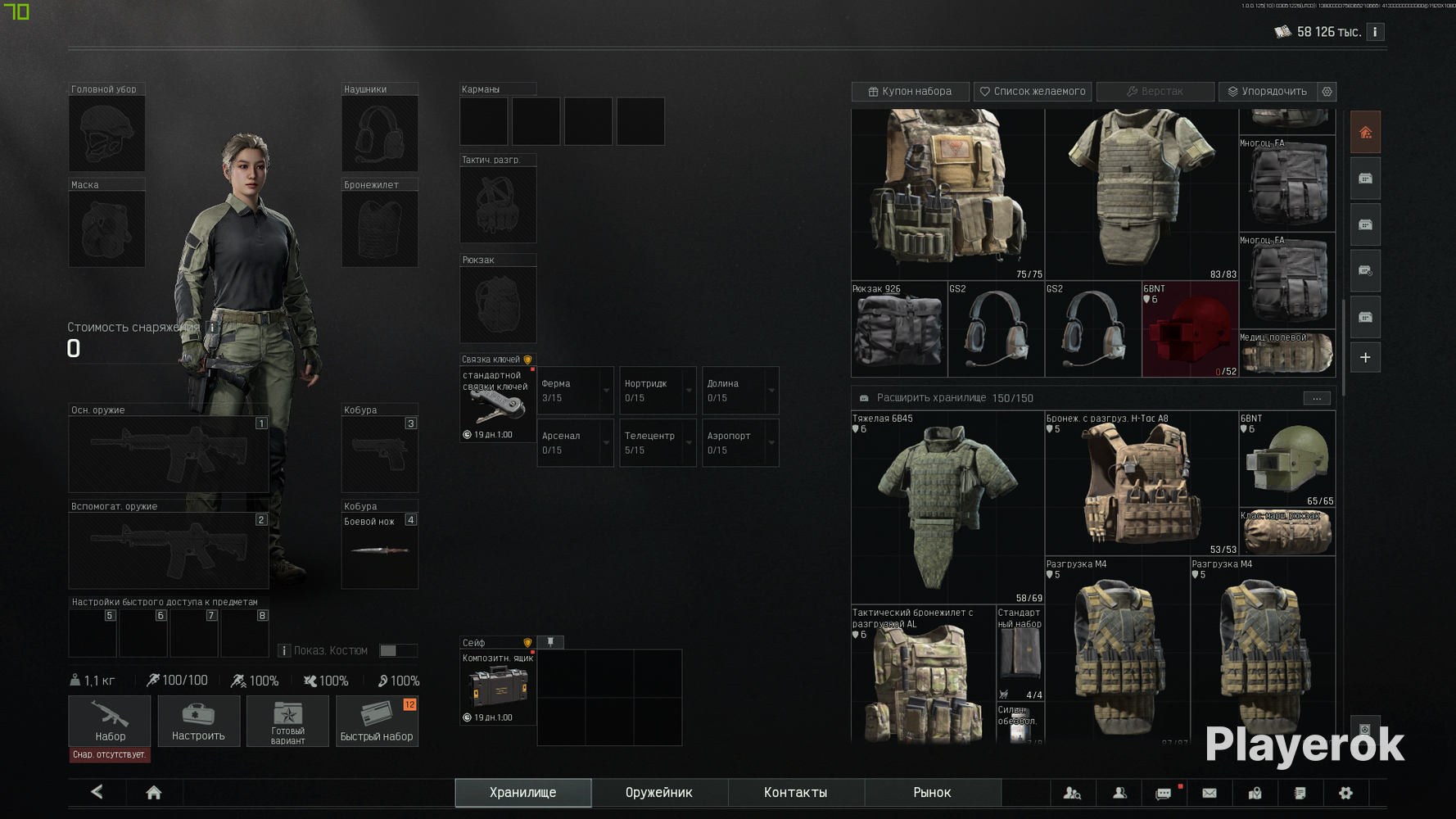Open the find friends icon
Viewport: 1456px width, 819px height.
(1072, 793)
